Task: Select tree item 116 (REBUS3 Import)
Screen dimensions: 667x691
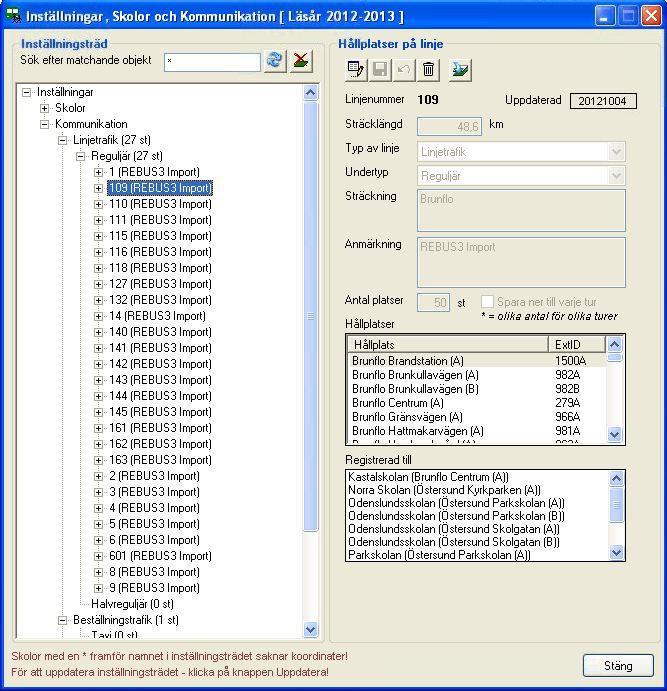Action: click(160, 252)
